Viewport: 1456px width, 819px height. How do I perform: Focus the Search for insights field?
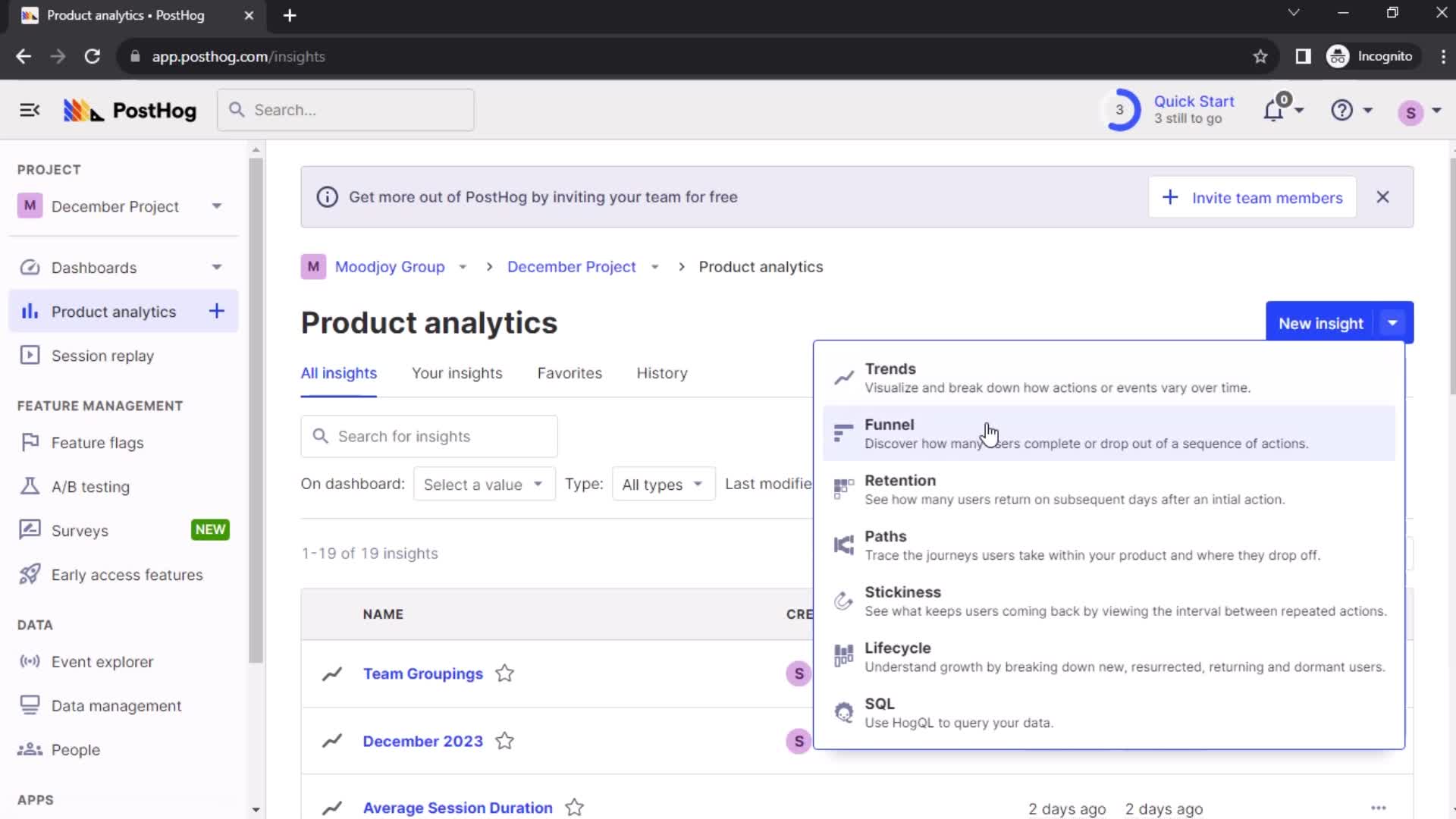click(429, 436)
